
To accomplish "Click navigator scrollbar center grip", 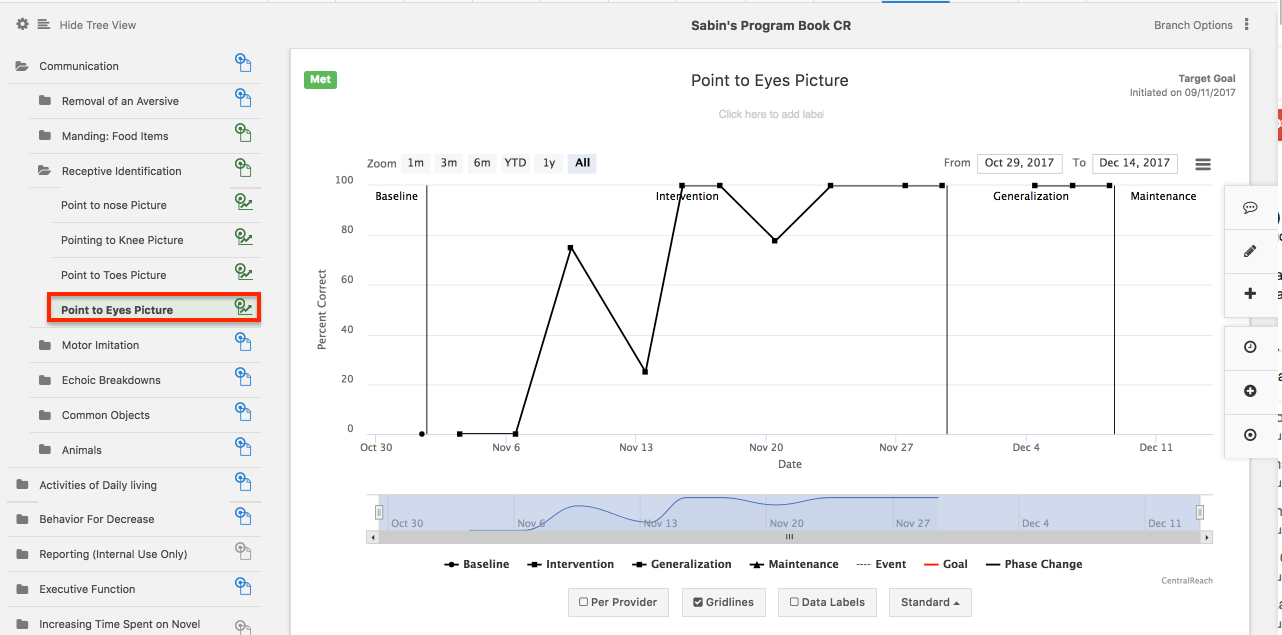I will click(x=789, y=537).
